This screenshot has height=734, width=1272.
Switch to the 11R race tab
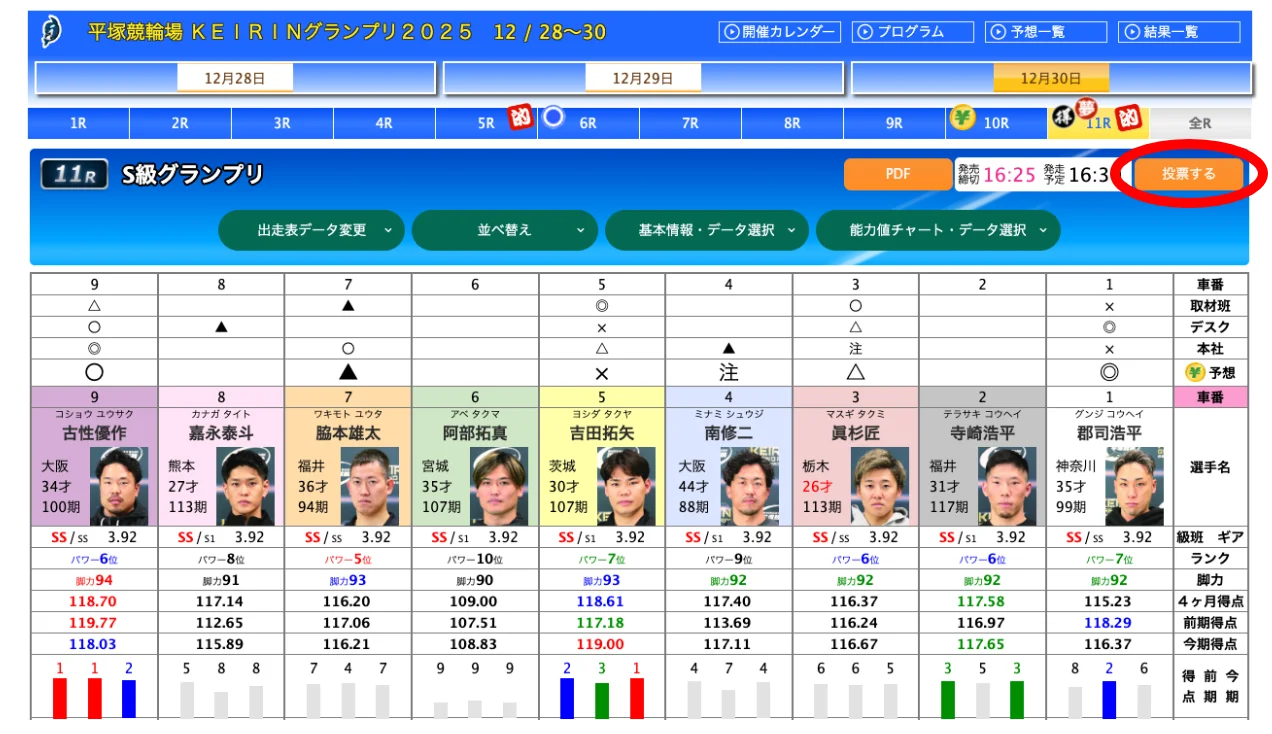(x=1098, y=123)
